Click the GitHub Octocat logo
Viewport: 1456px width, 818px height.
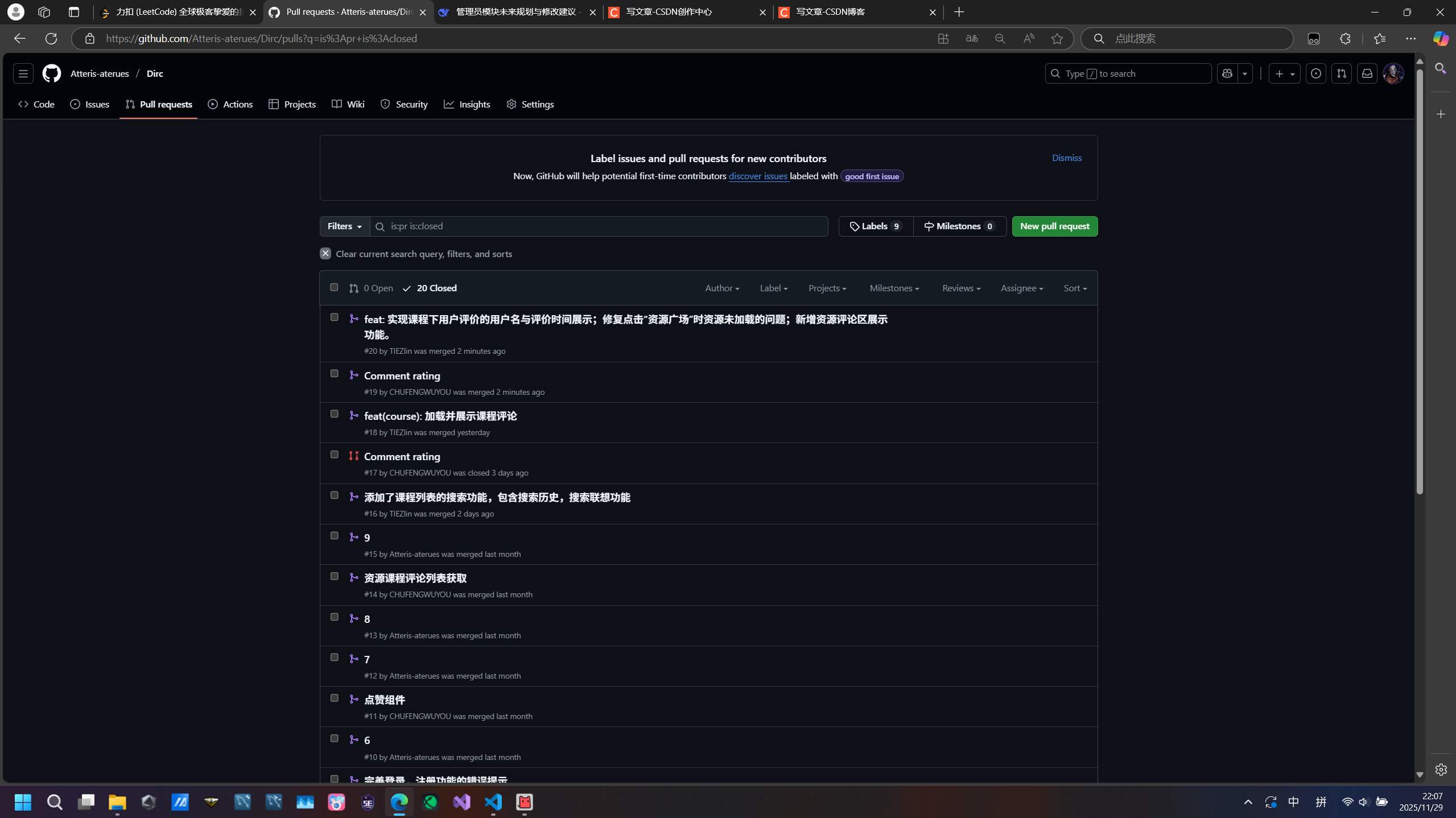click(52, 73)
